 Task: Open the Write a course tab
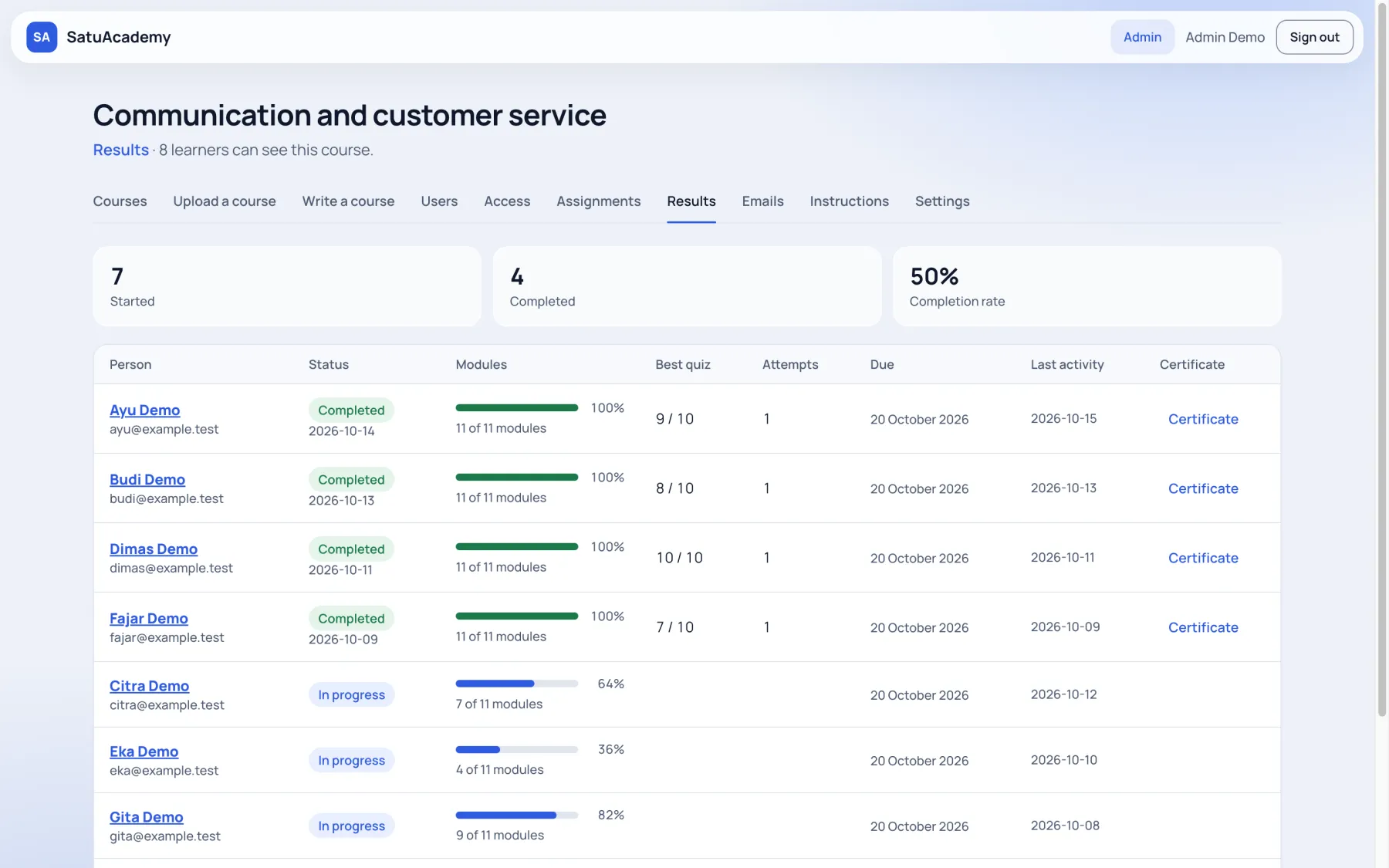348,201
